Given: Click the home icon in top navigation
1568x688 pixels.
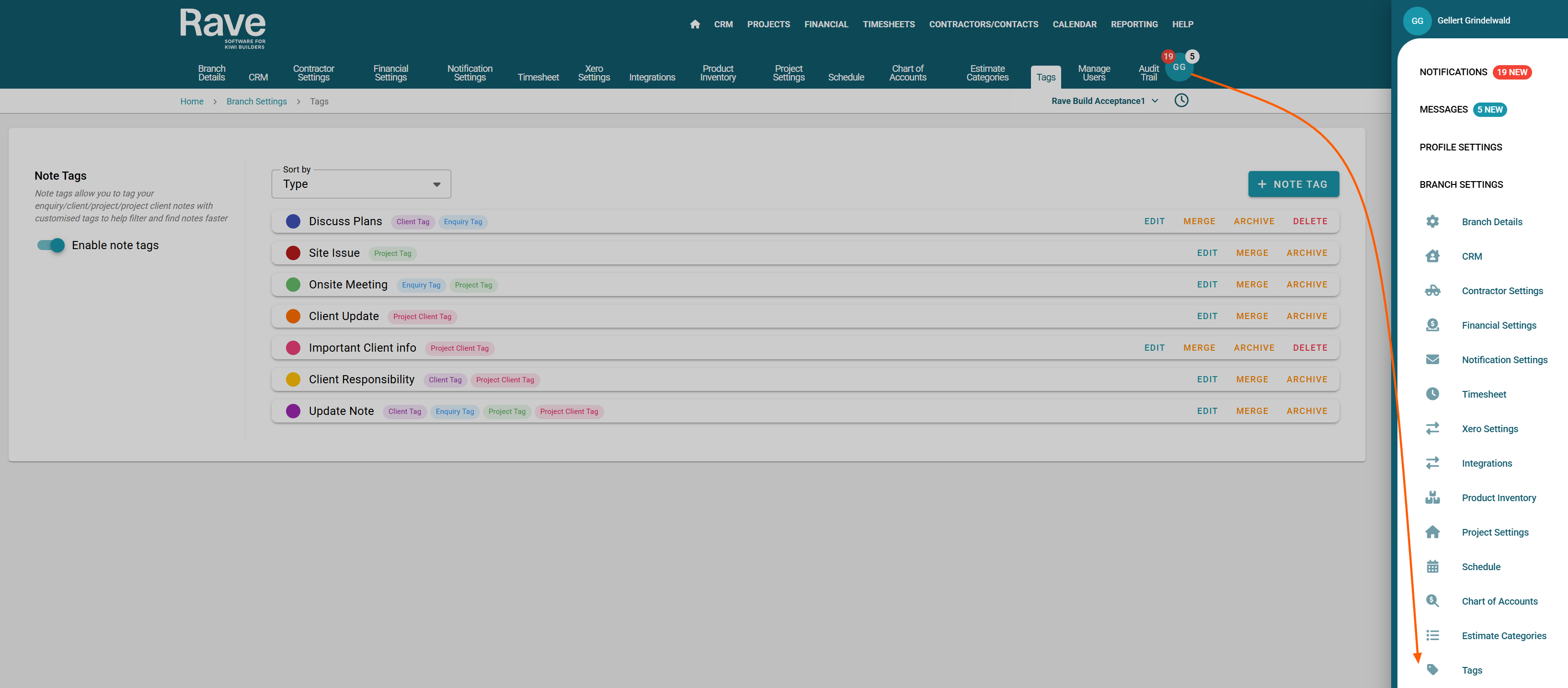Looking at the screenshot, I should tap(695, 24).
